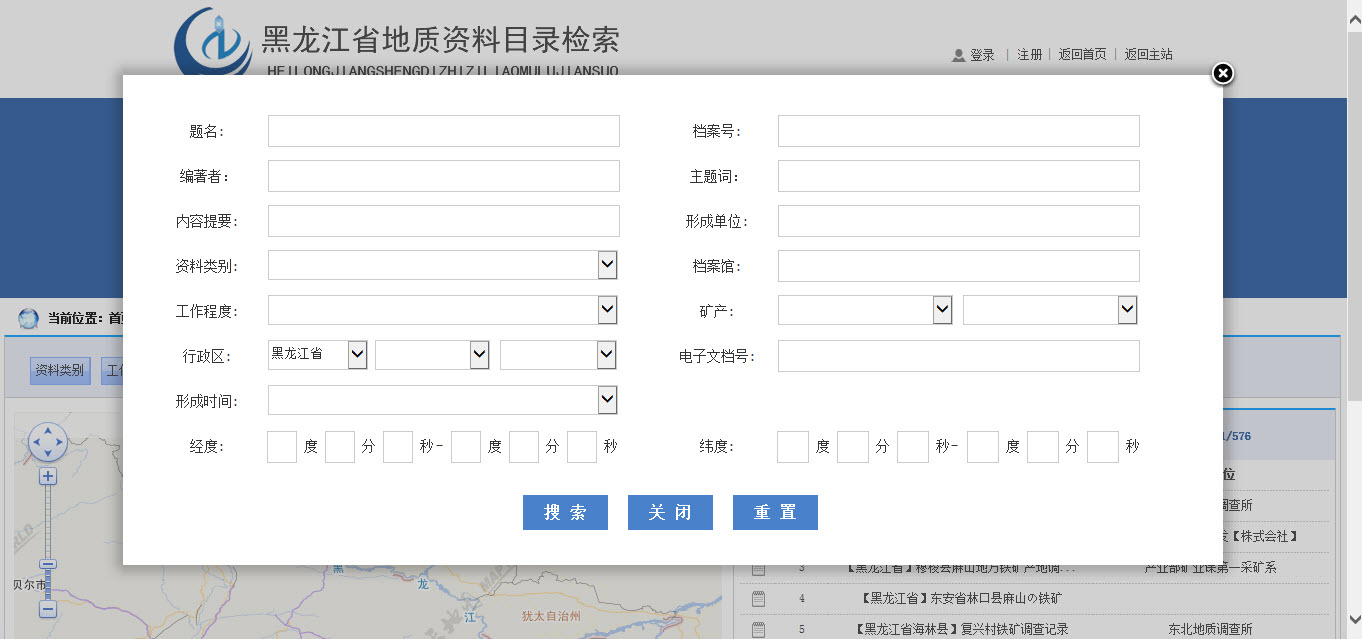Expand the 资料类别 dropdown in the form

click(x=607, y=265)
